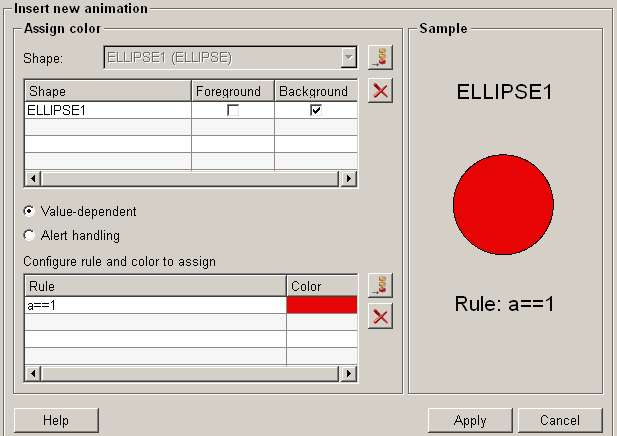
Task: Click the red color swatch for rule a==1
Action: pyautogui.click(x=321, y=305)
